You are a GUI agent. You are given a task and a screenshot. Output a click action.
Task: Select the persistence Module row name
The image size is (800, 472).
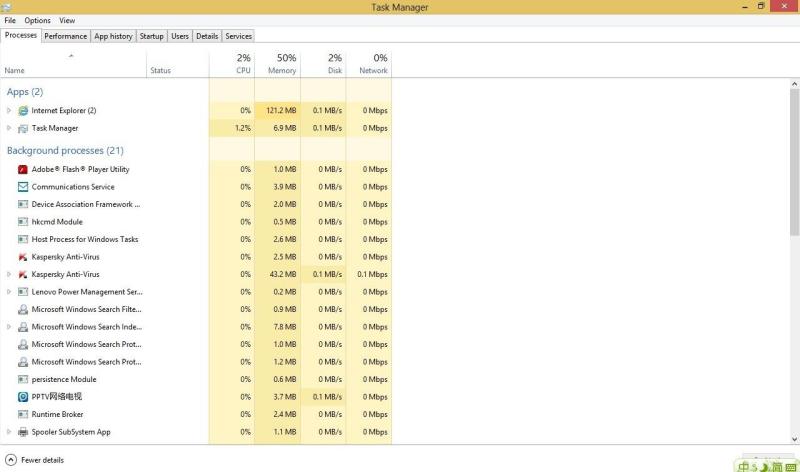(64, 380)
